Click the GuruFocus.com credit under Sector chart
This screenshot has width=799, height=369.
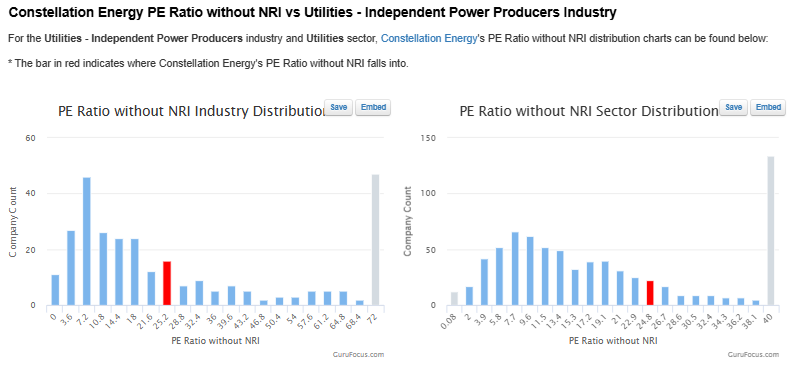click(x=753, y=355)
